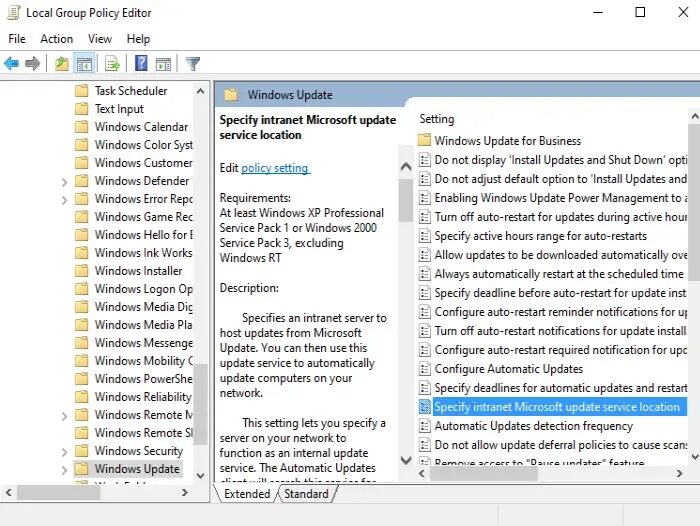Click the Task Scheduler folder icon

[x=82, y=91]
